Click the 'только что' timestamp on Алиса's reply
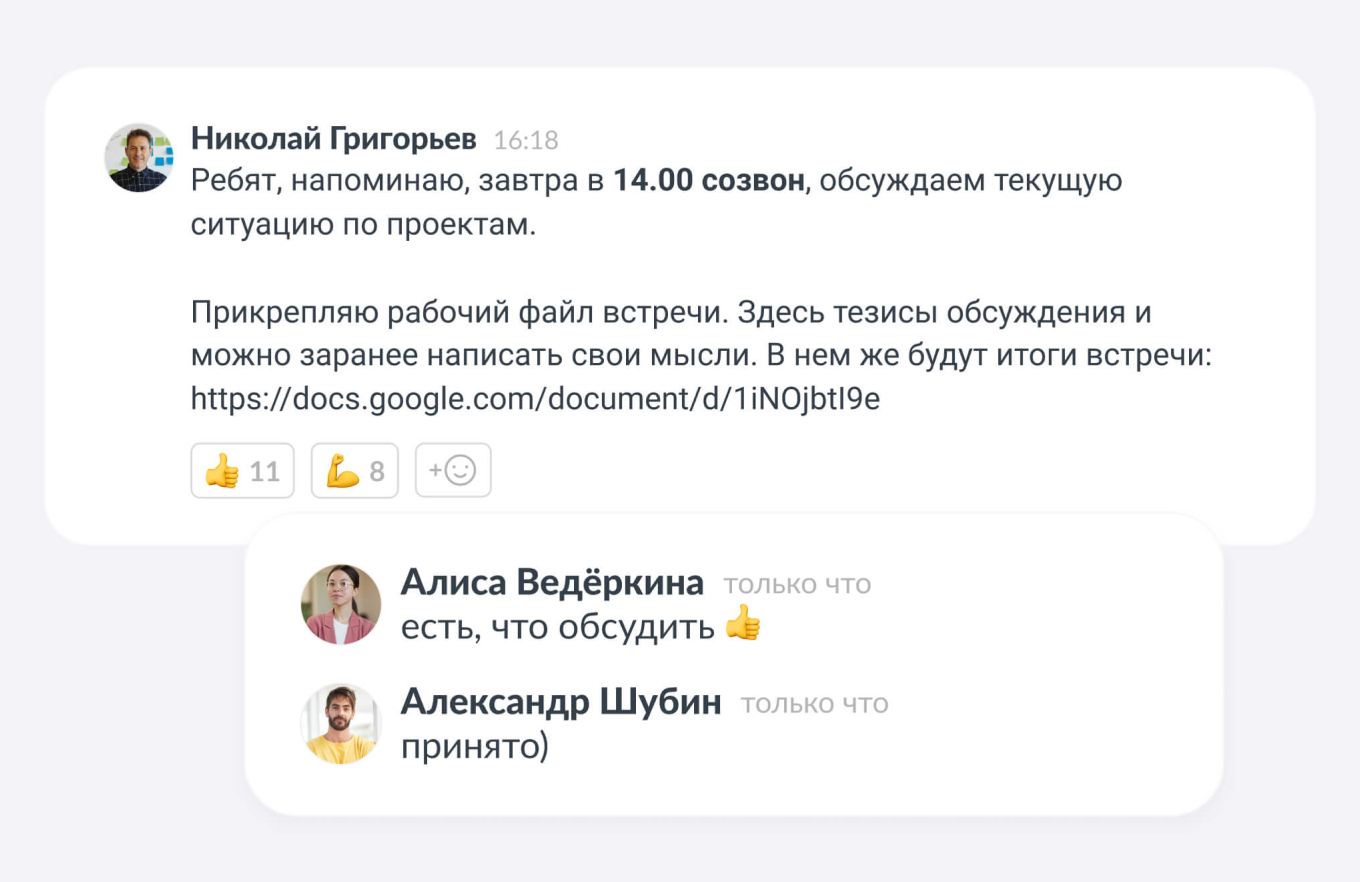Viewport: 1360px width, 882px height. (796, 584)
